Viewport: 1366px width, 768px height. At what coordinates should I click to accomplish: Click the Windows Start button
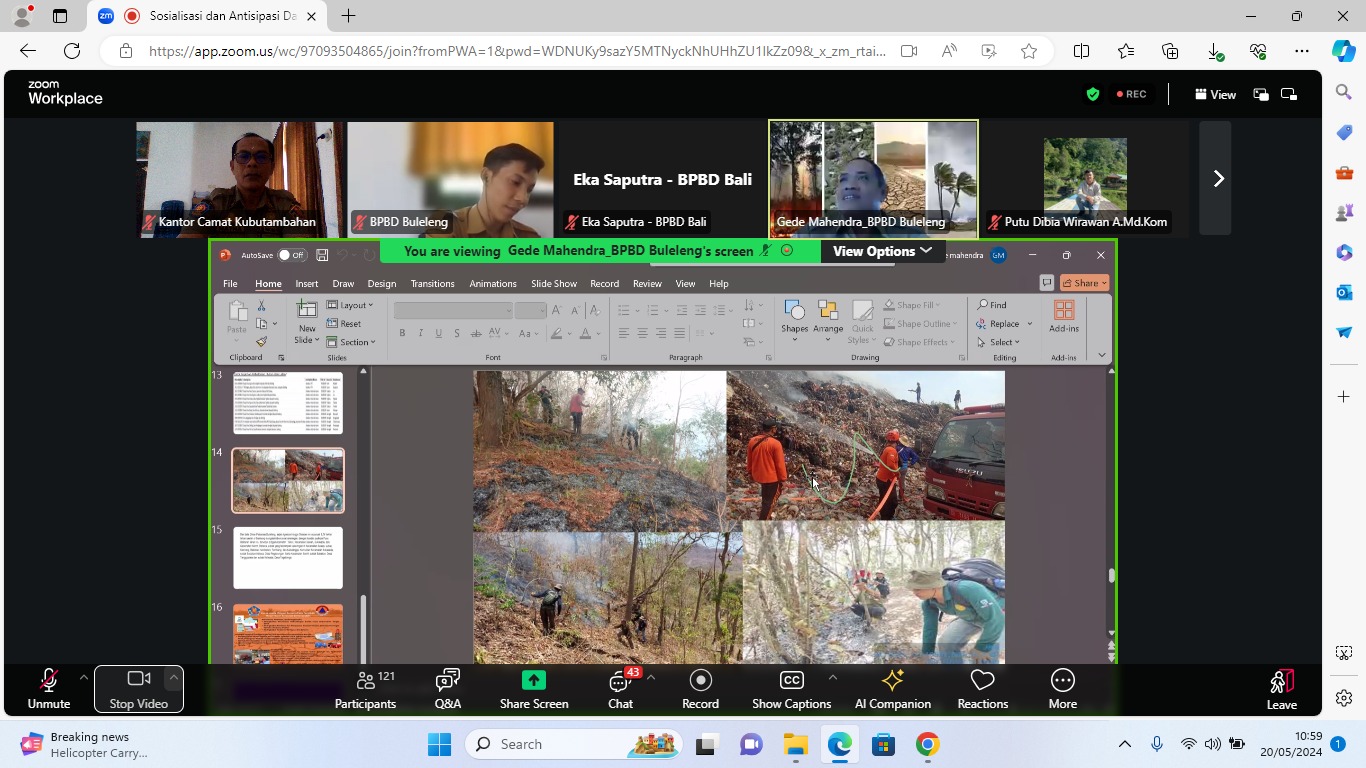tap(440, 744)
